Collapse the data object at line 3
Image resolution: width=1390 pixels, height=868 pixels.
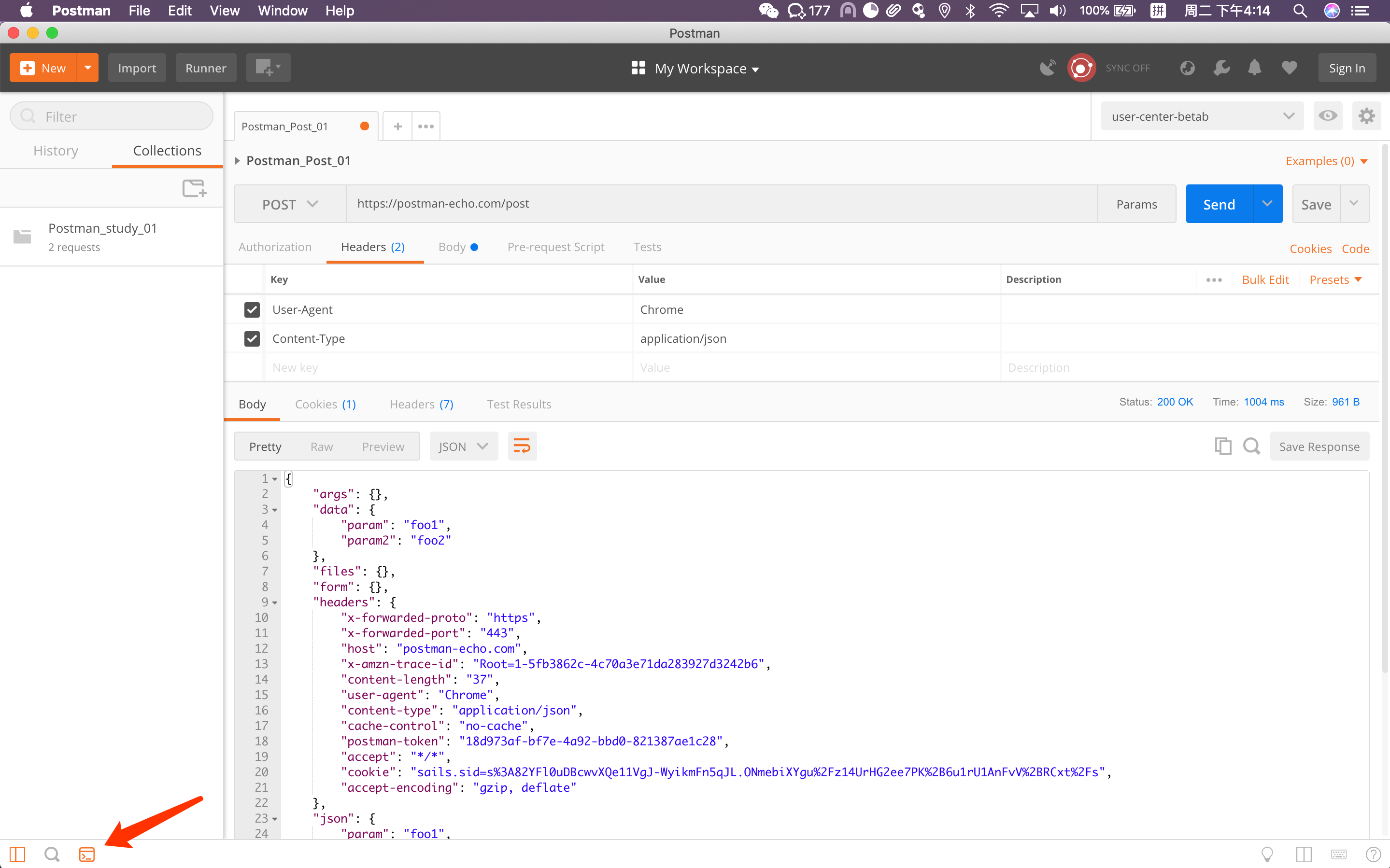click(x=275, y=510)
